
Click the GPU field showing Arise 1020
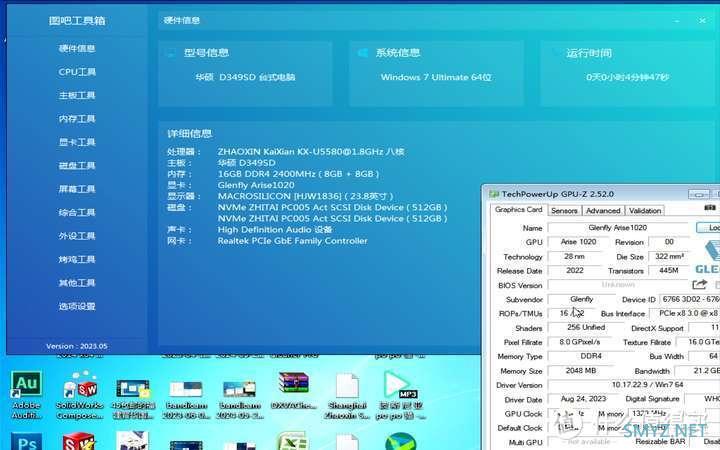(579, 242)
